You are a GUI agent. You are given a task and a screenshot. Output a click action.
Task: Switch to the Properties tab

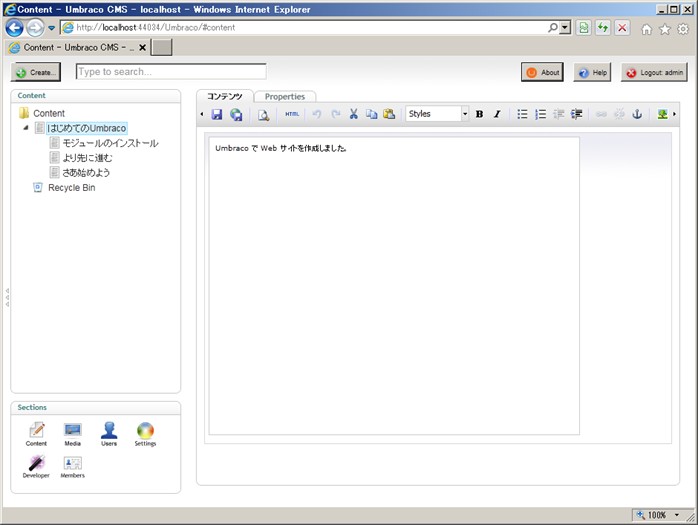(285, 97)
